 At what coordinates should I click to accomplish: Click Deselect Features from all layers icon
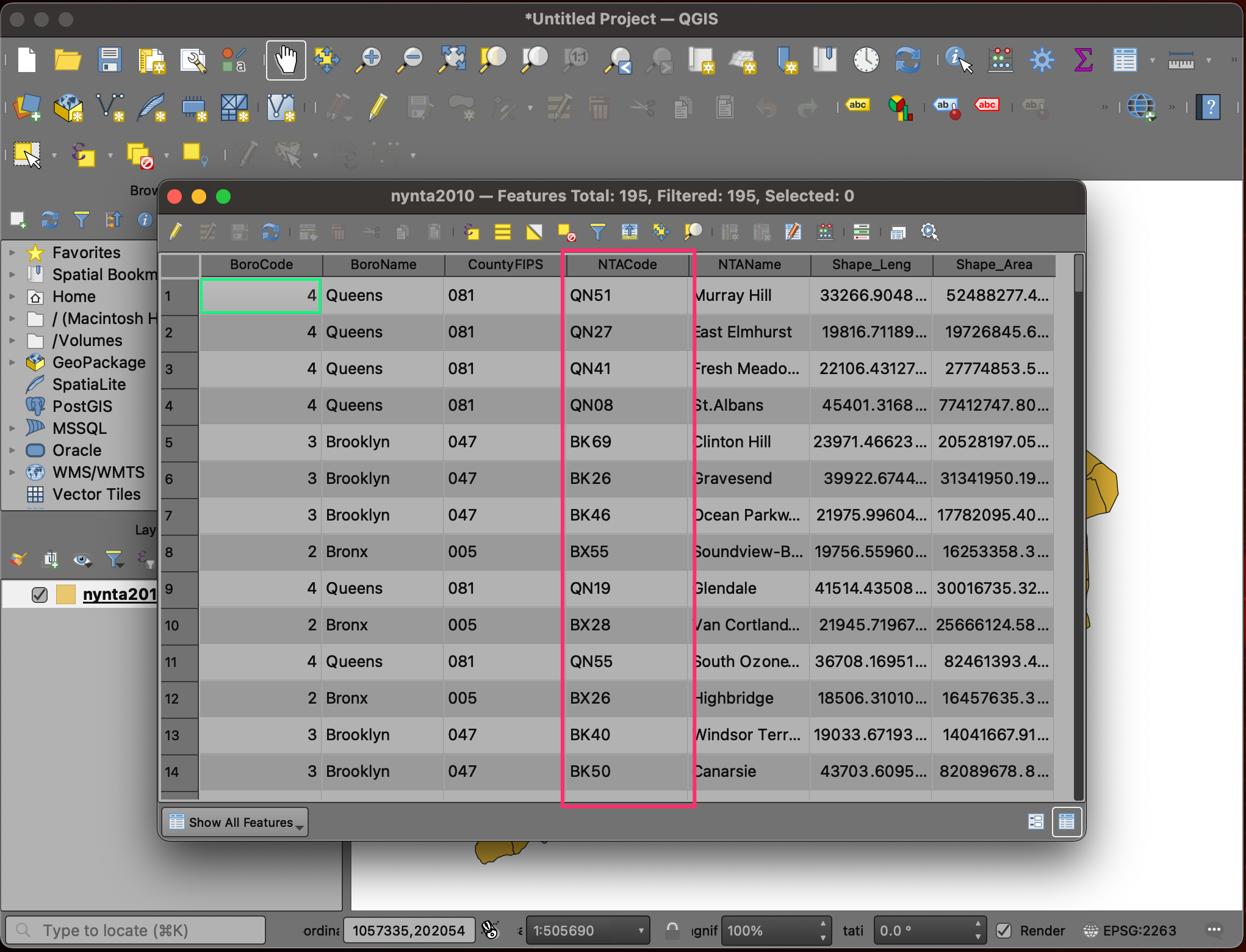pyautogui.click(x=140, y=155)
